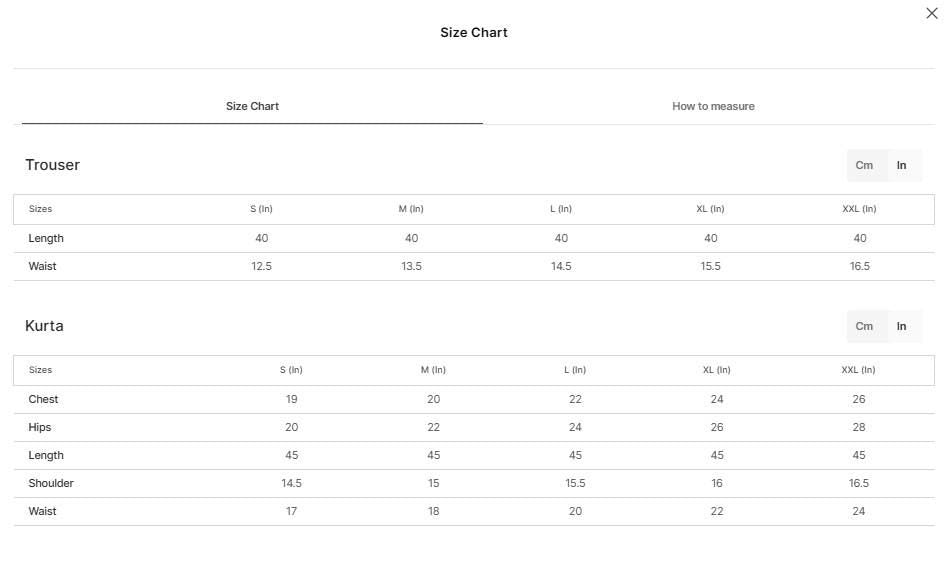Close the Size Chart dialog
Screen dimensions: 947x571
(931, 13)
